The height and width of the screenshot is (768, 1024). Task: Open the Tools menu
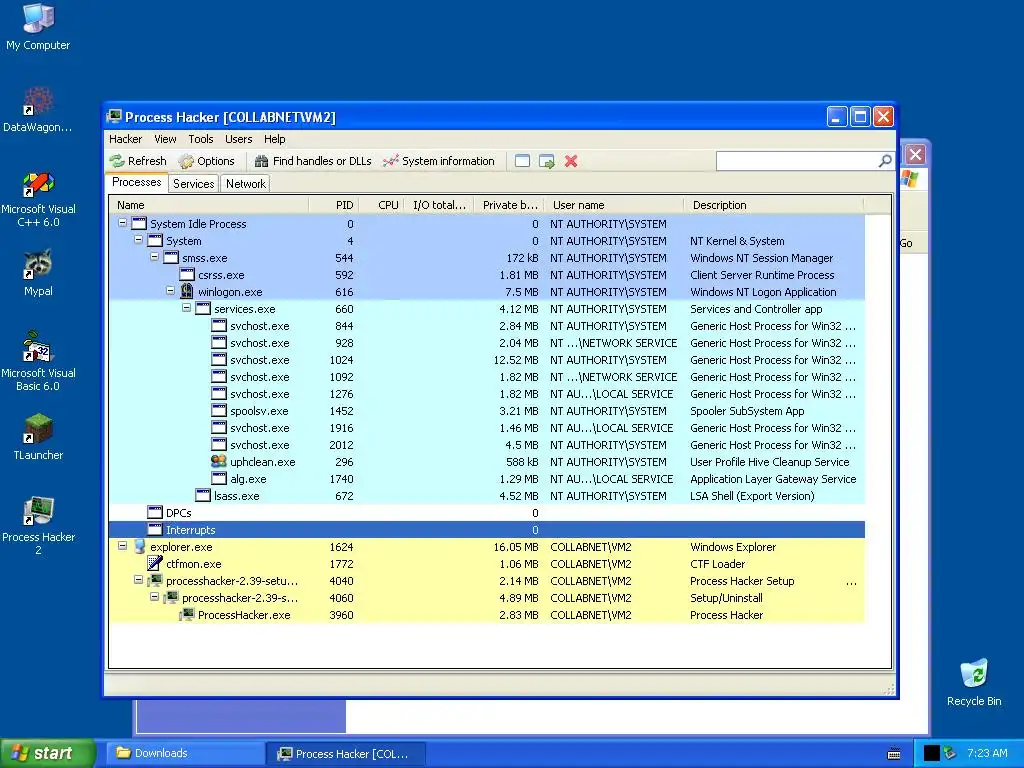pyautogui.click(x=200, y=139)
